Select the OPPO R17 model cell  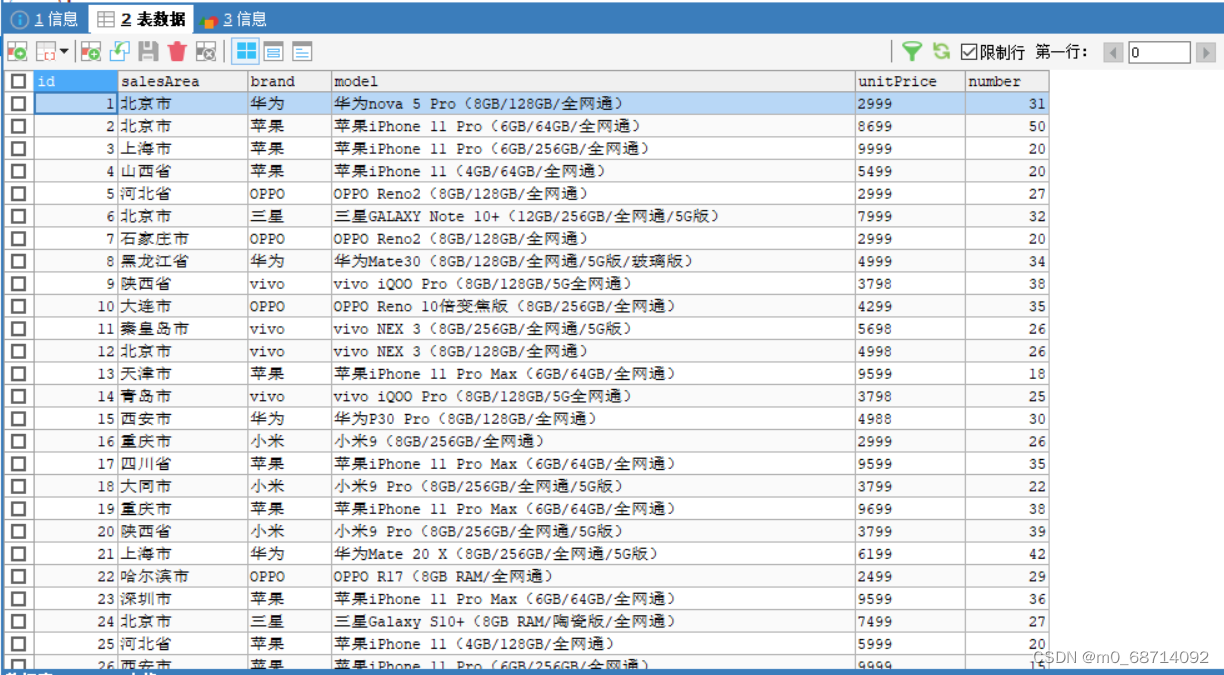point(593,576)
